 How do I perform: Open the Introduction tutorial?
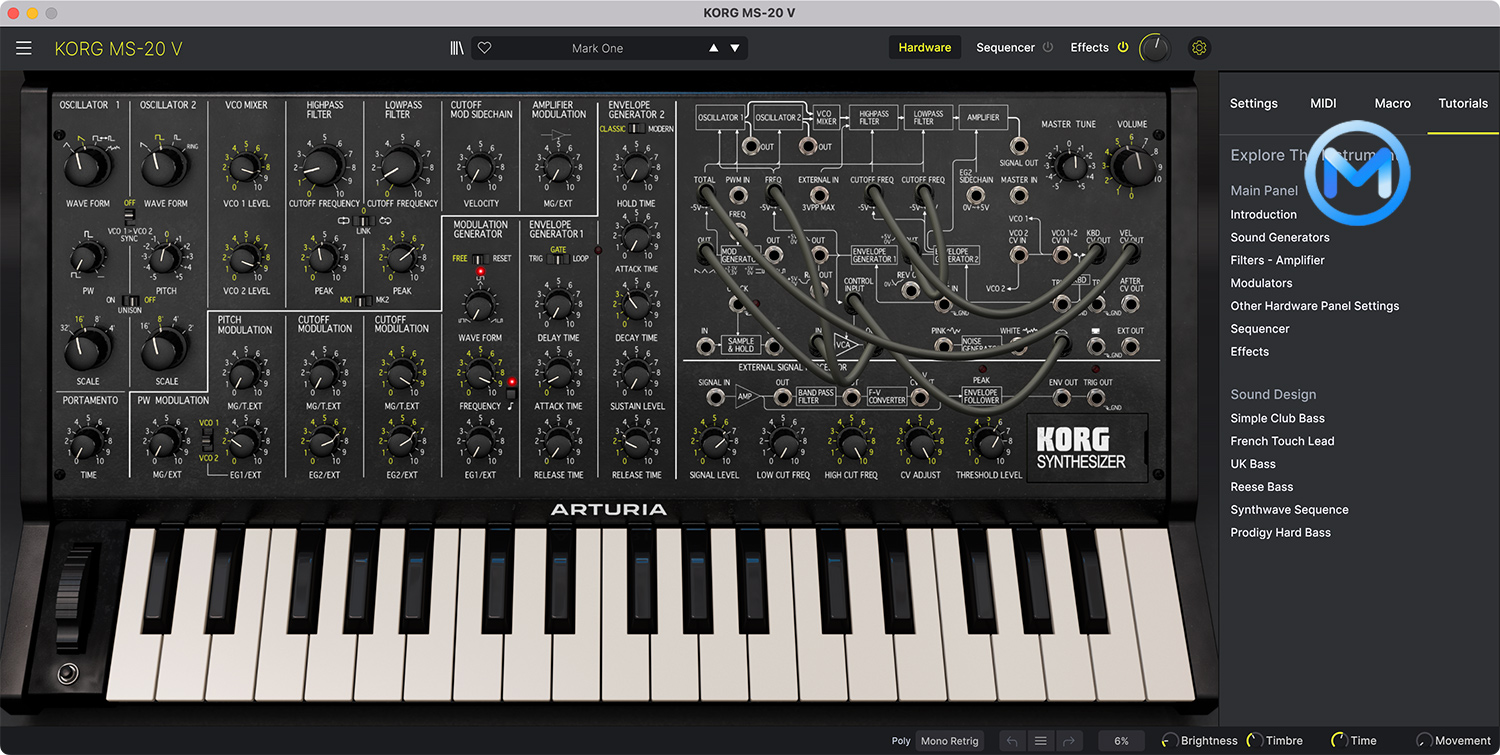point(1263,214)
